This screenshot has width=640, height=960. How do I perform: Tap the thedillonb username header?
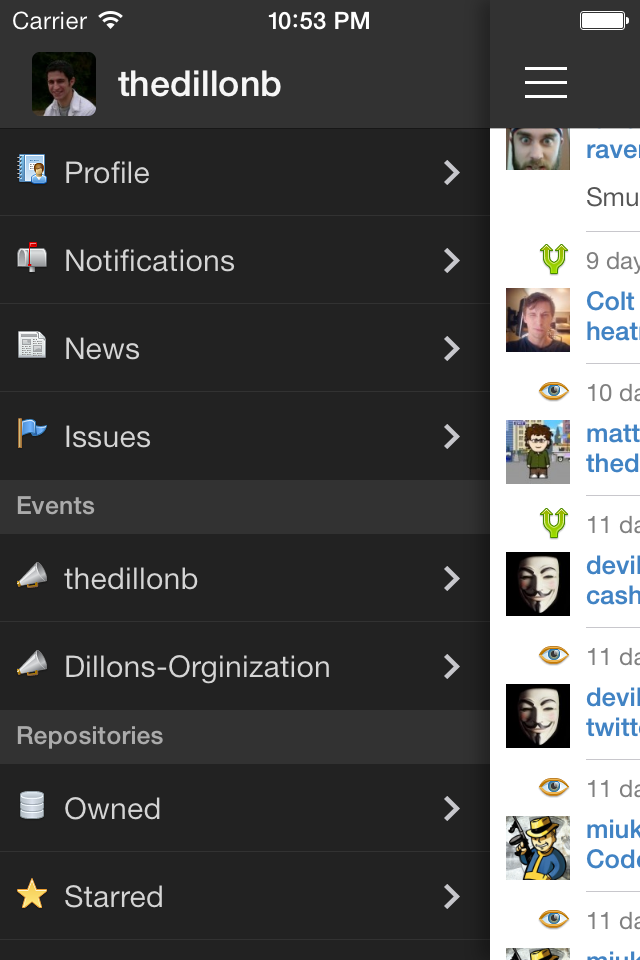199,85
